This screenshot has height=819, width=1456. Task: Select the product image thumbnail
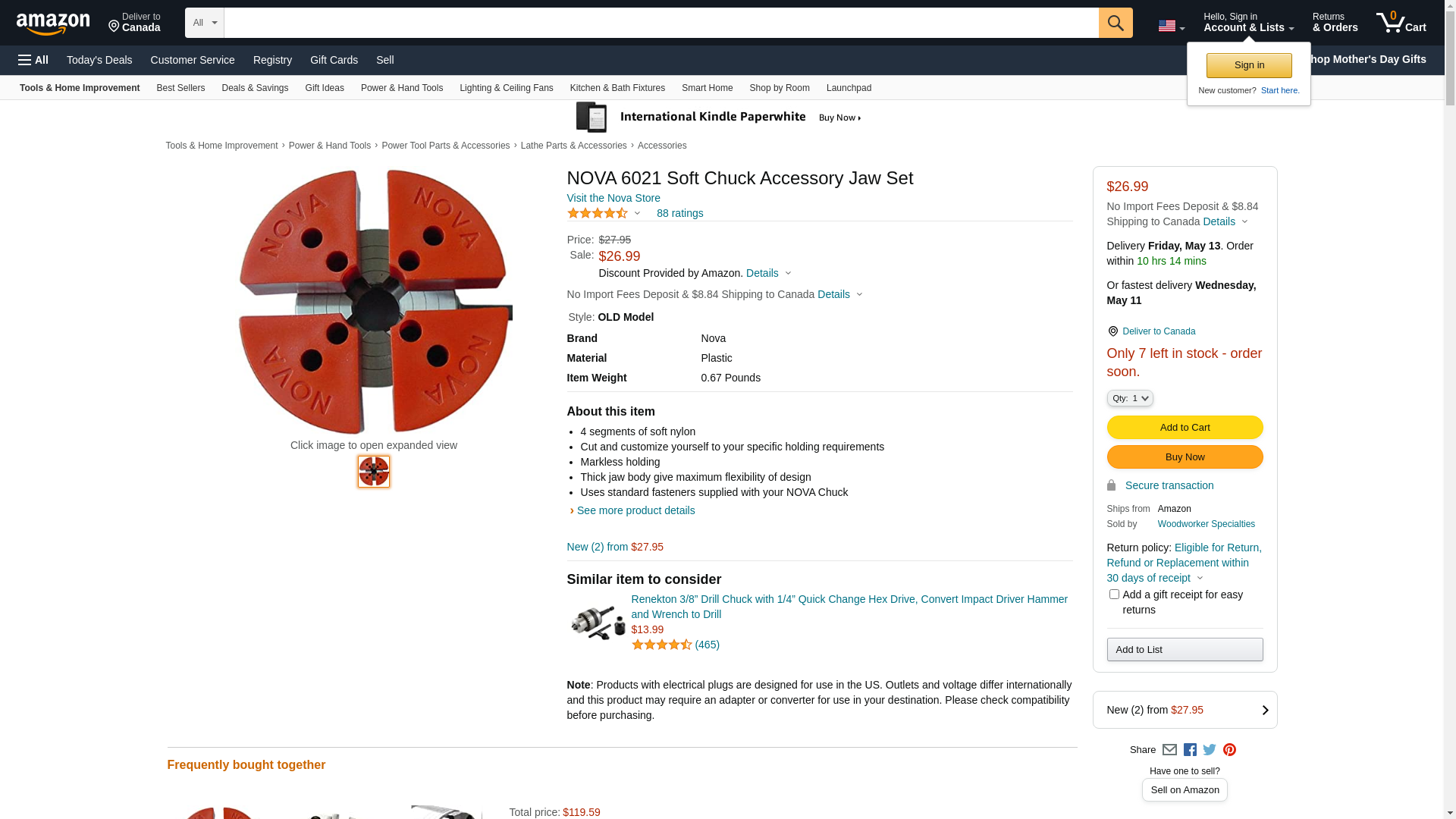pyautogui.click(x=374, y=472)
